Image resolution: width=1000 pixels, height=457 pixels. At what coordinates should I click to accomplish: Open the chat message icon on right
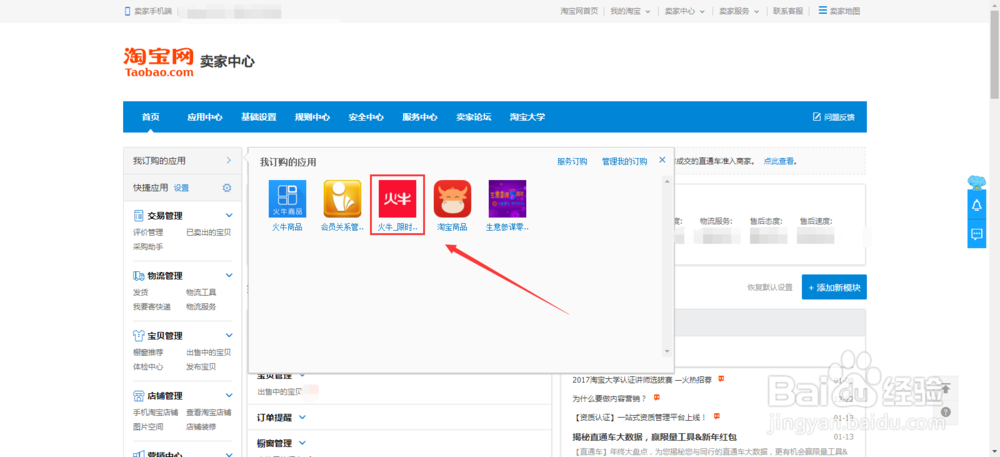click(x=976, y=234)
